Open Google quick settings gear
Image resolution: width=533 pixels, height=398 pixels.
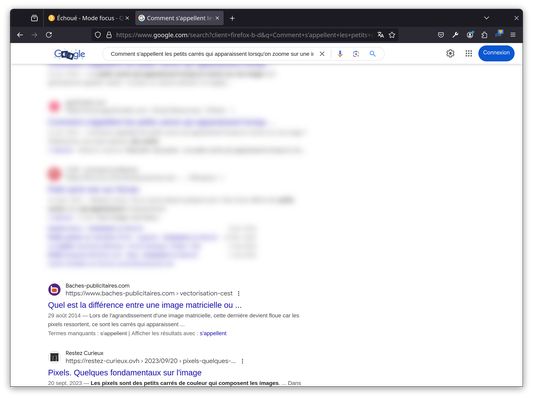tap(450, 53)
